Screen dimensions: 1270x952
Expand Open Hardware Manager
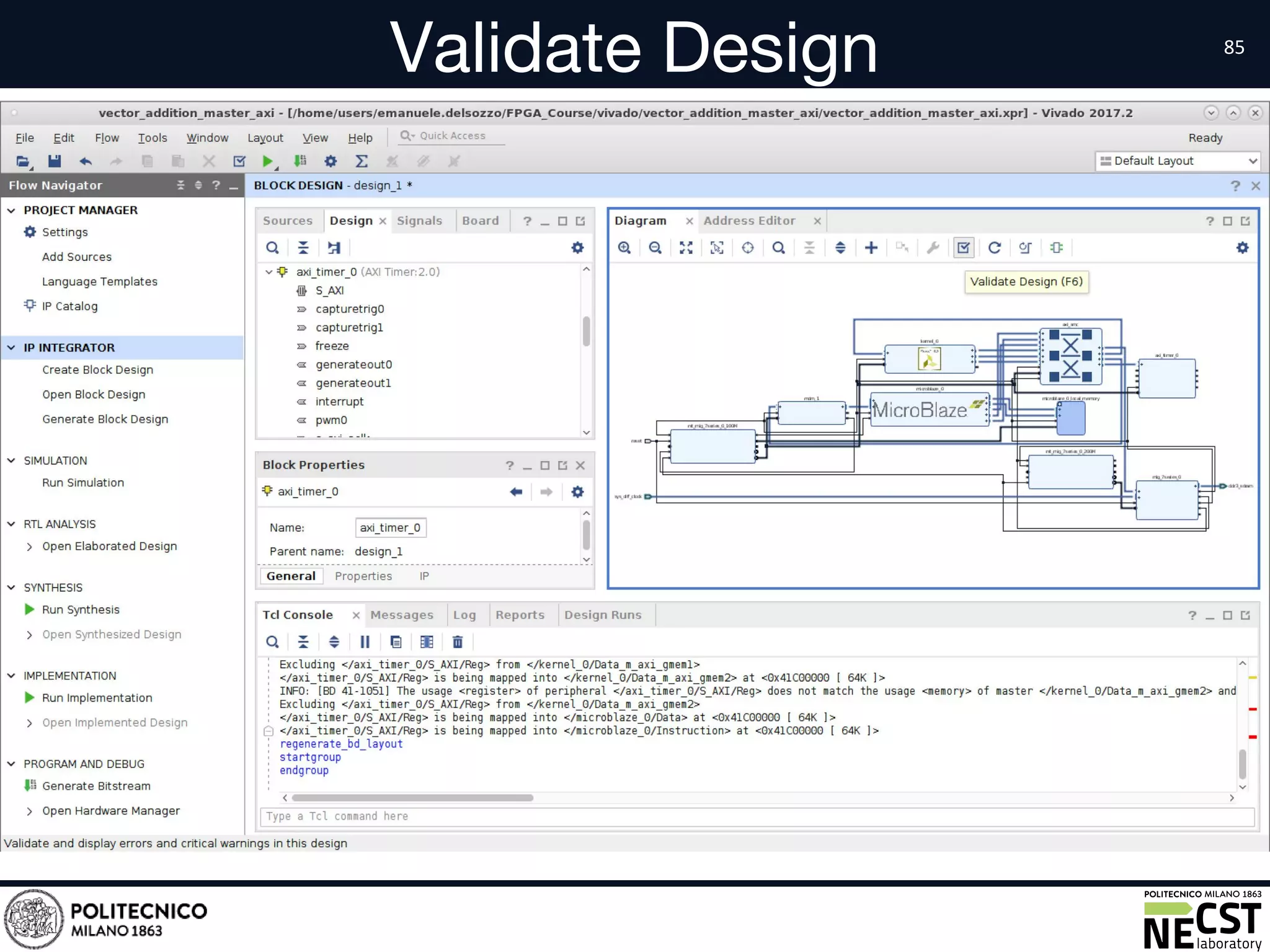pos(29,811)
